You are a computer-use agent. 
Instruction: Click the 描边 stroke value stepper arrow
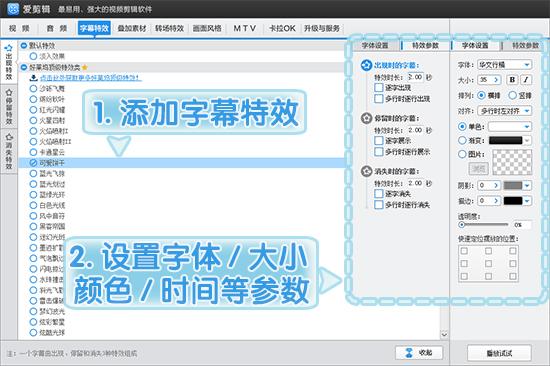496,201
